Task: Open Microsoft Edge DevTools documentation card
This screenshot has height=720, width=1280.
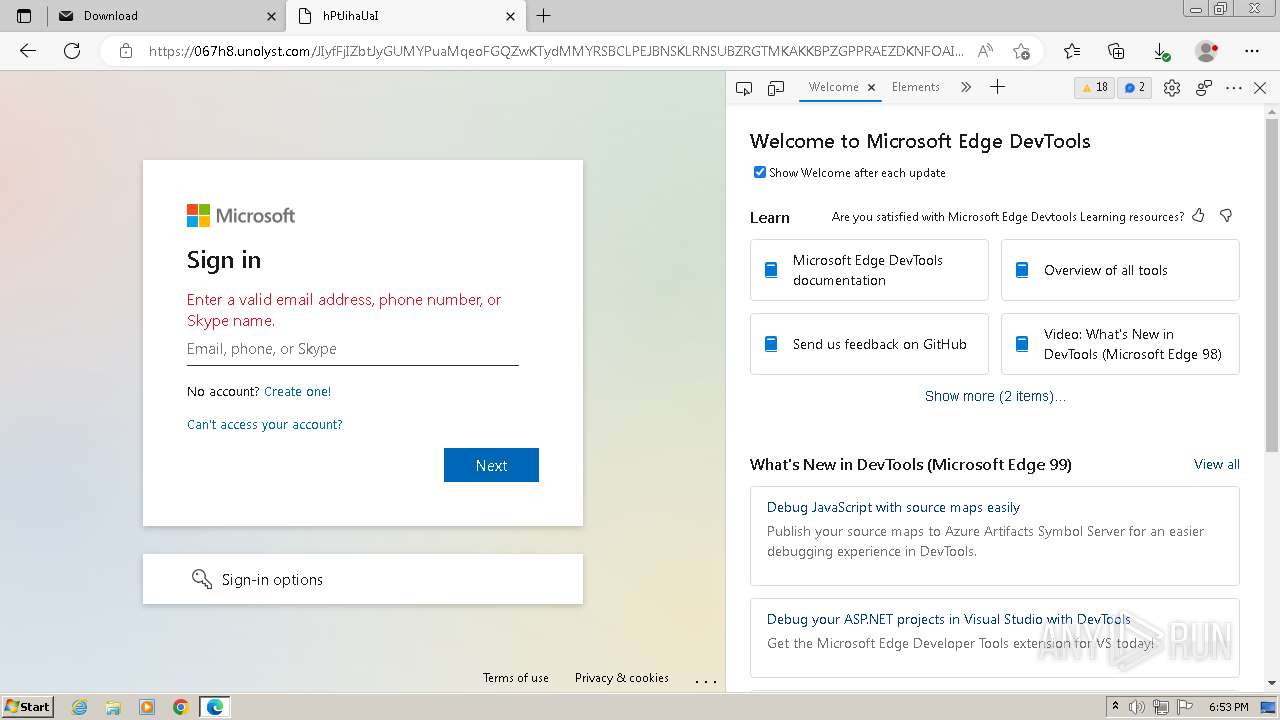Action: pyautogui.click(x=869, y=270)
